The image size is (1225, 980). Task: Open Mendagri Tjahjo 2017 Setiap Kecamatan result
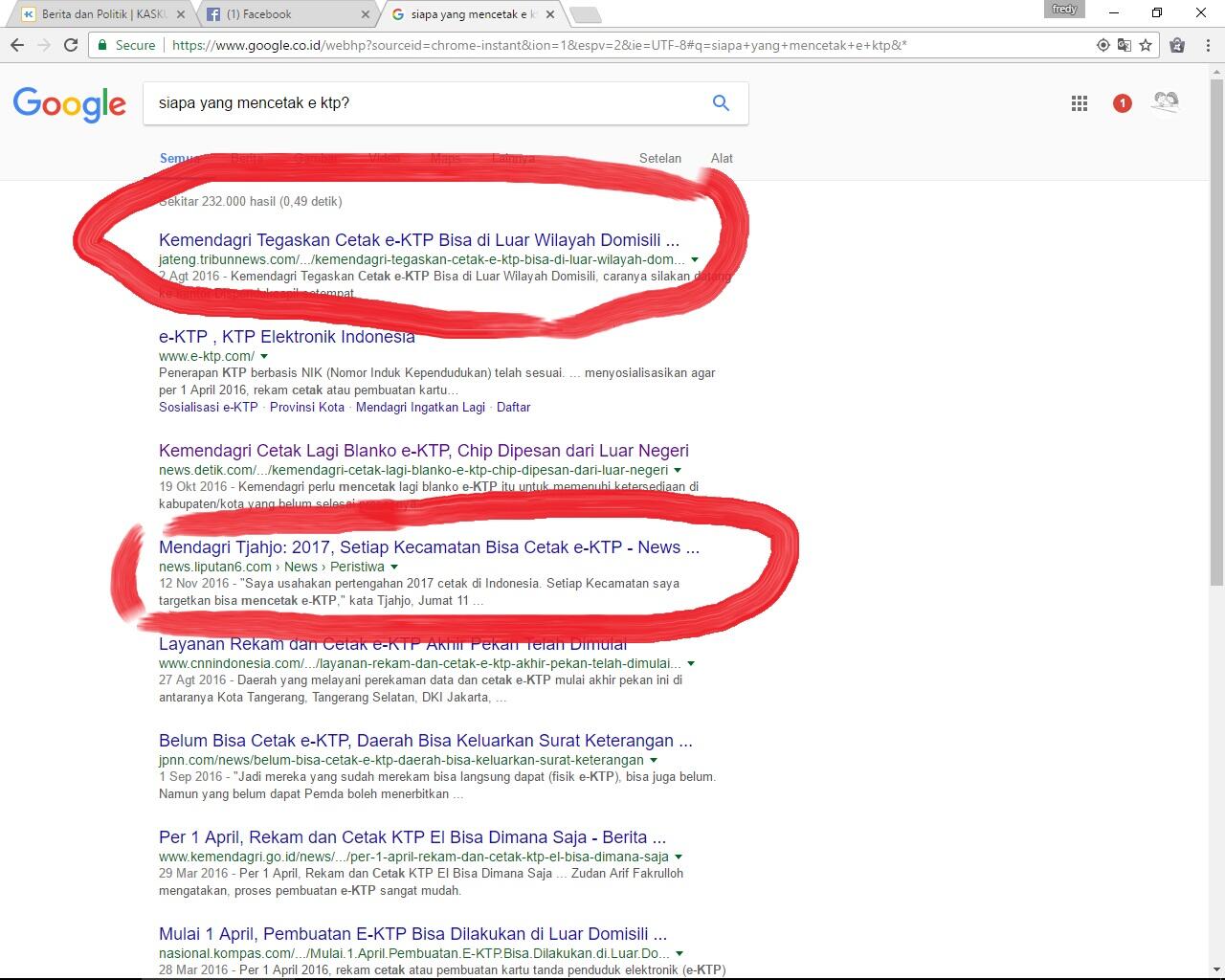tap(429, 546)
